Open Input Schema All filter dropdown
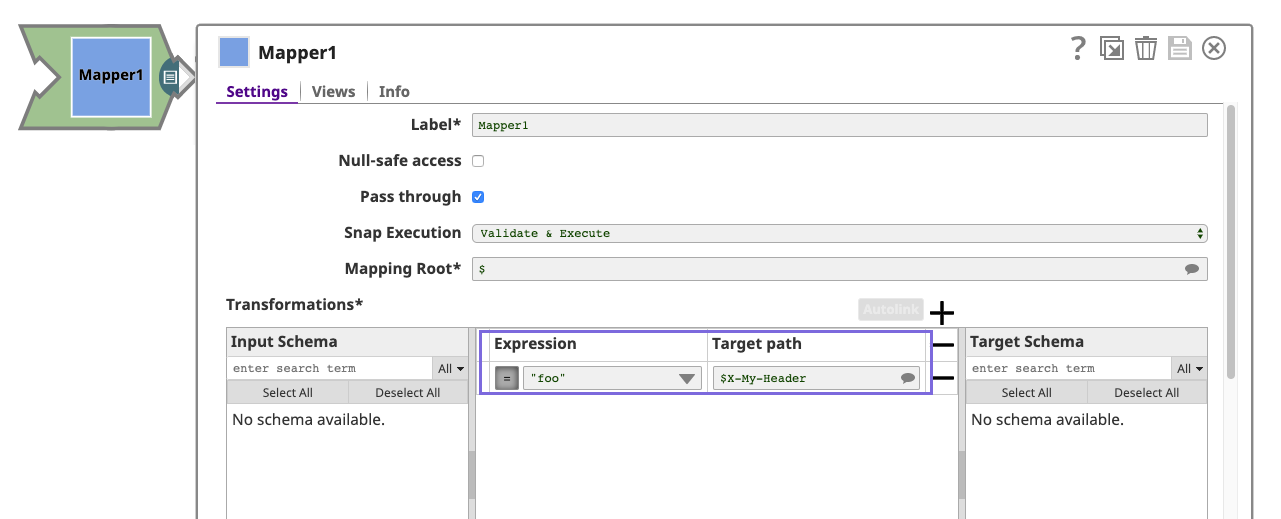 pos(451,369)
